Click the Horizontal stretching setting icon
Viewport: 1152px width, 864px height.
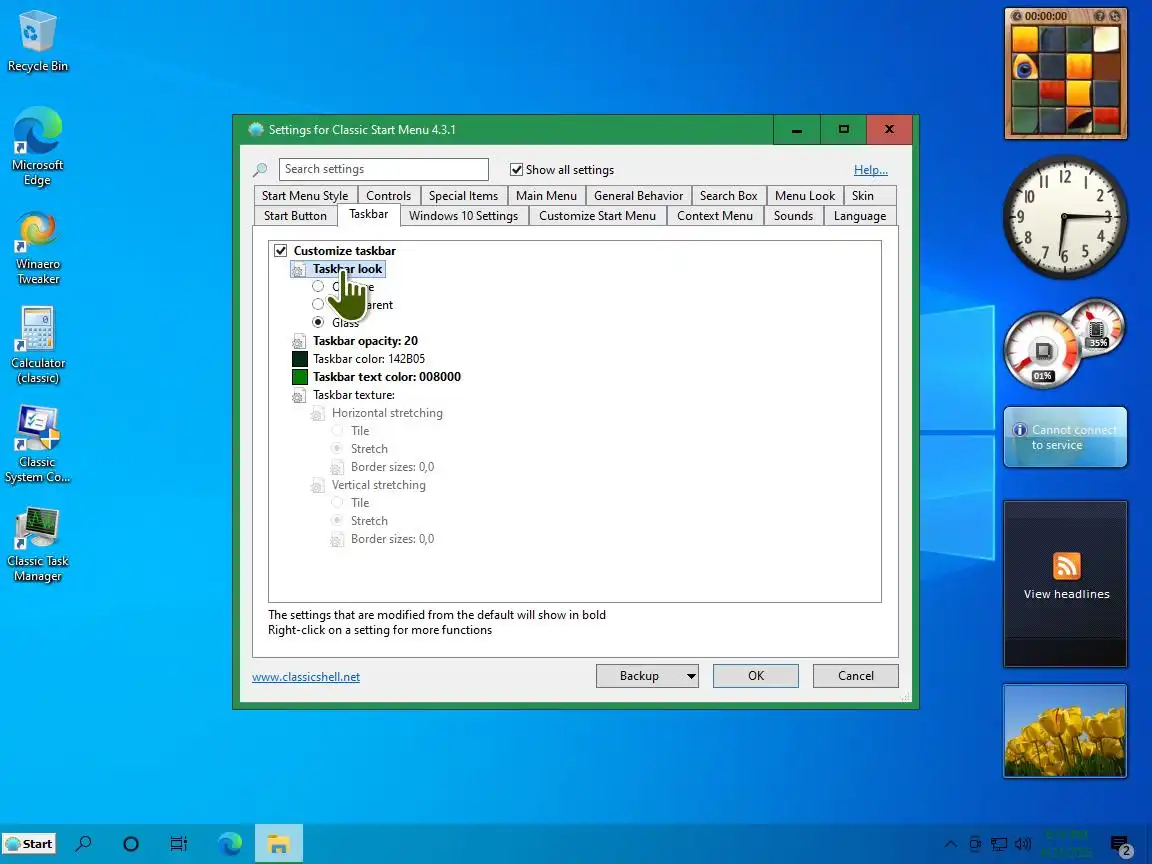pos(317,413)
